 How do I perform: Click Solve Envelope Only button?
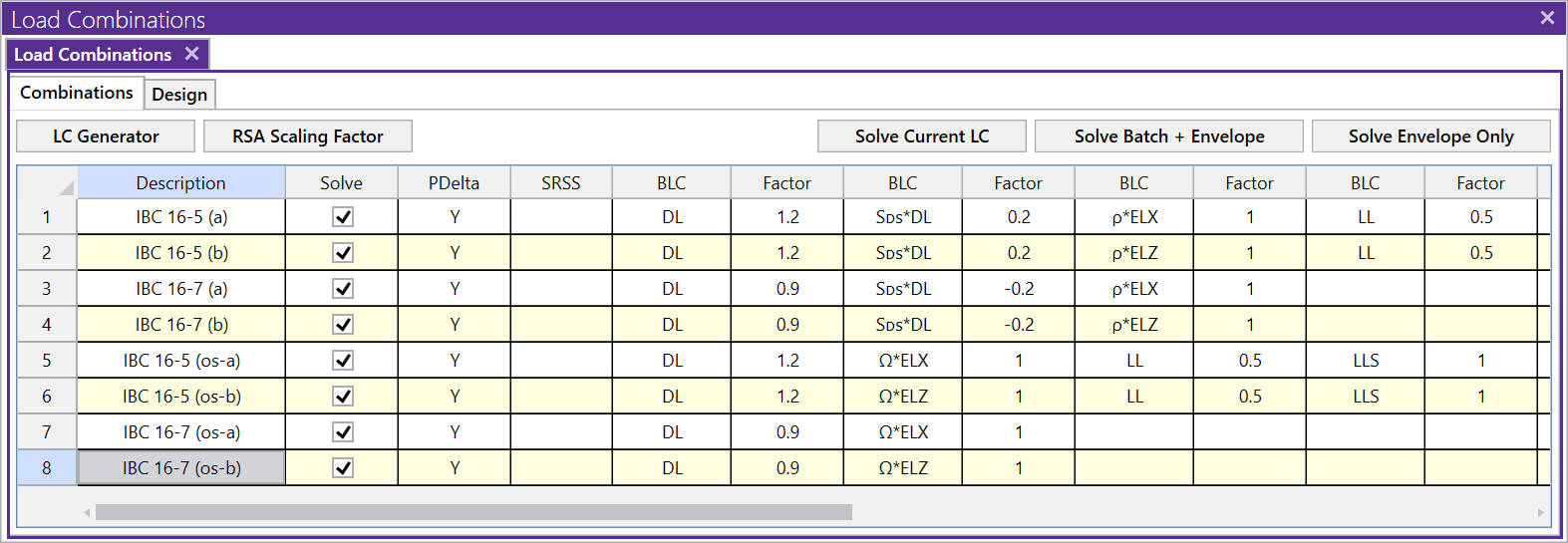(1430, 136)
